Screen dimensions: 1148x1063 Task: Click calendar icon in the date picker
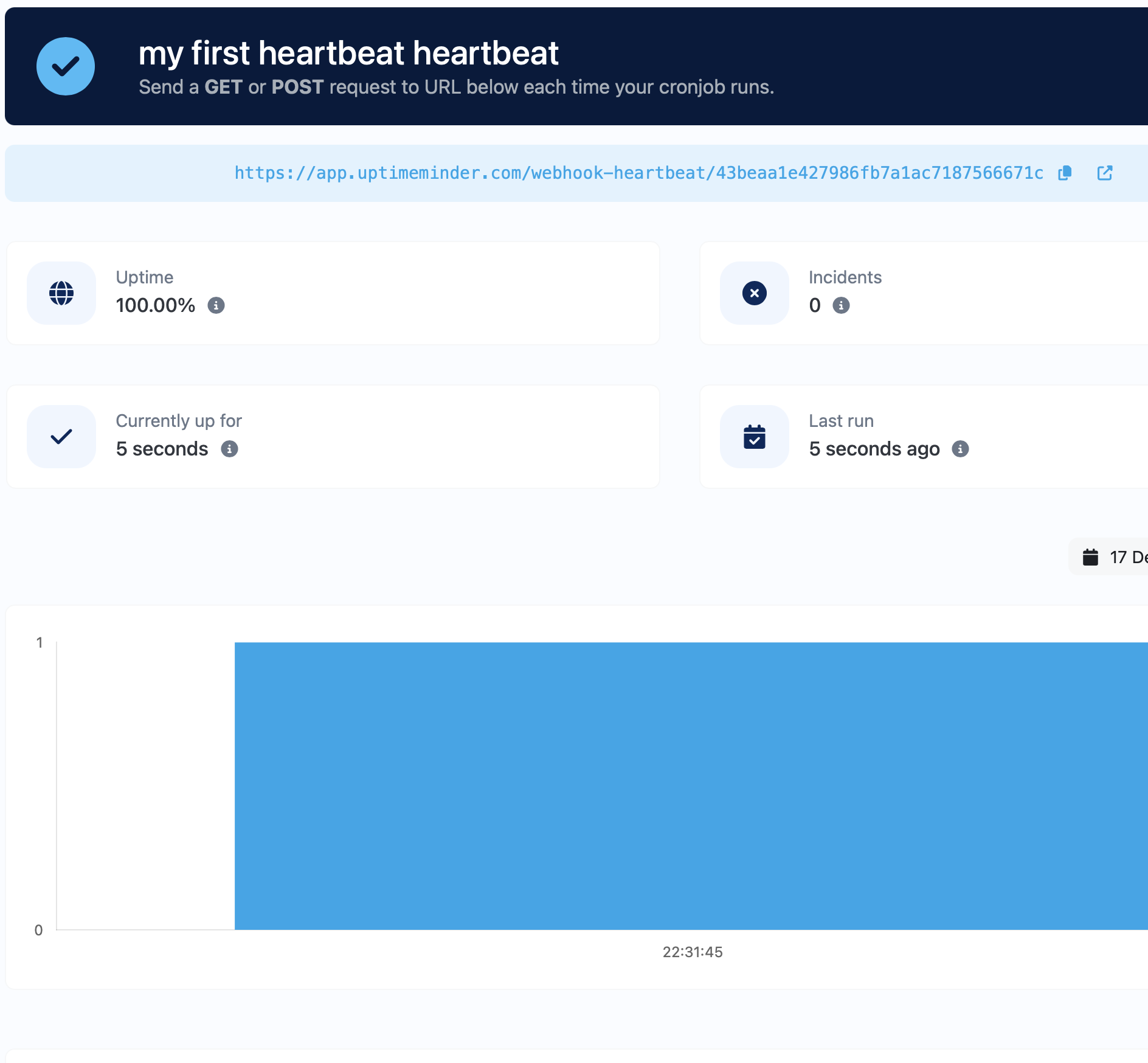(x=1091, y=557)
